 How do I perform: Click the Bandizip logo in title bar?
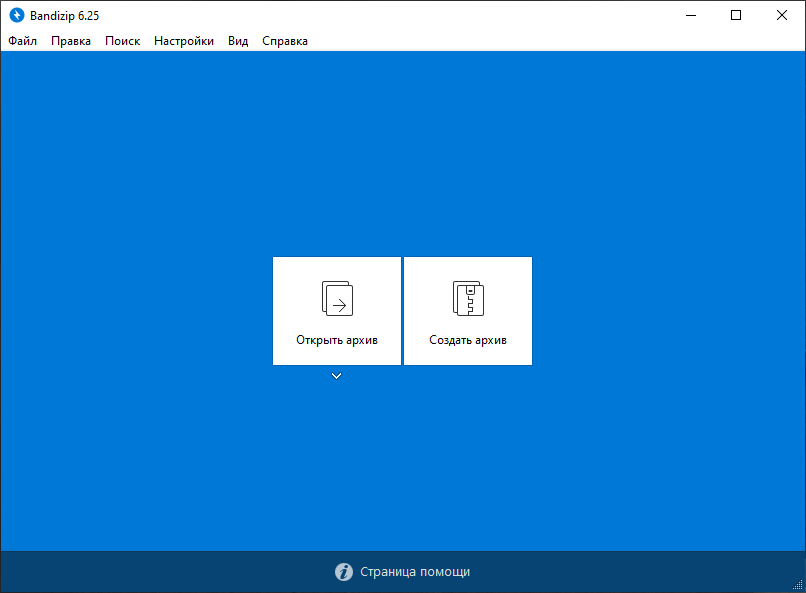[x=17, y=15]
